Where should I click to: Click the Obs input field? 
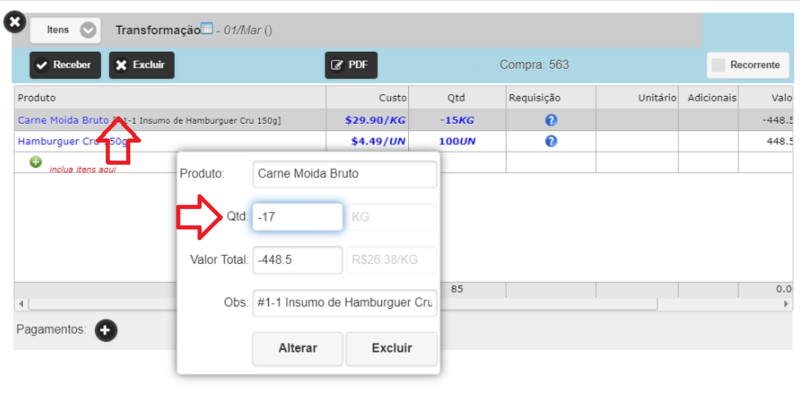[x=344, y=303]
